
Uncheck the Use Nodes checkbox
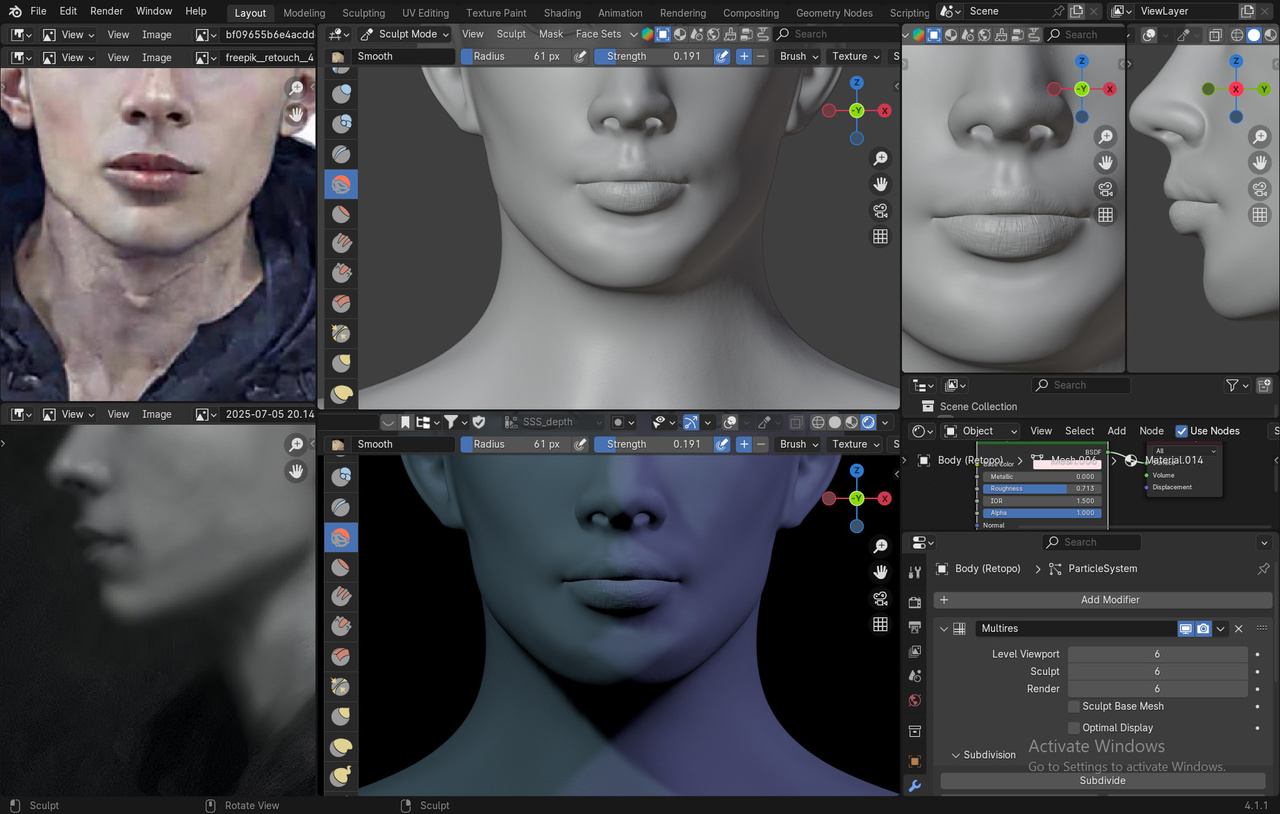pyautogui.click(x=1181, y=431)
